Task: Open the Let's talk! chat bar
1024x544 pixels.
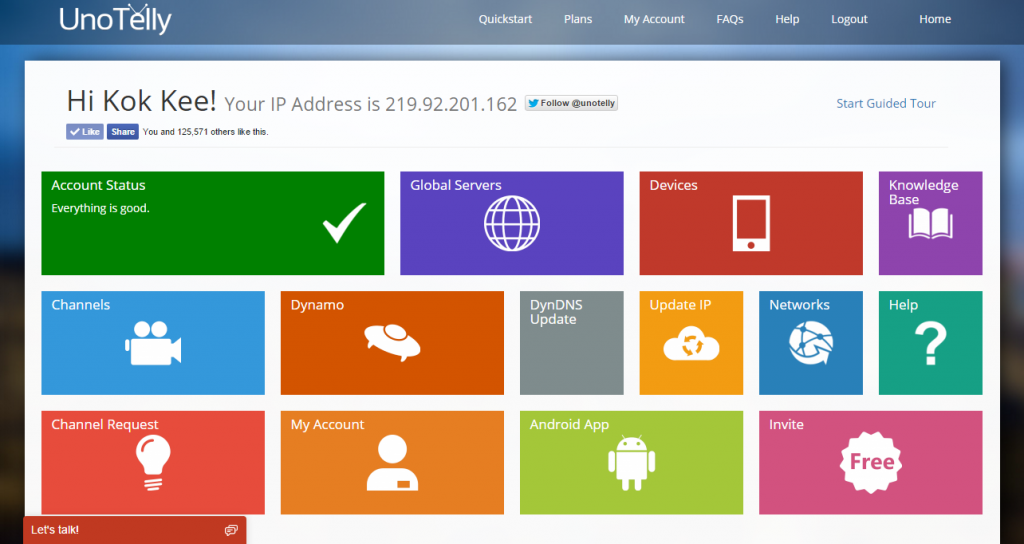Action: tap(135, 530)
